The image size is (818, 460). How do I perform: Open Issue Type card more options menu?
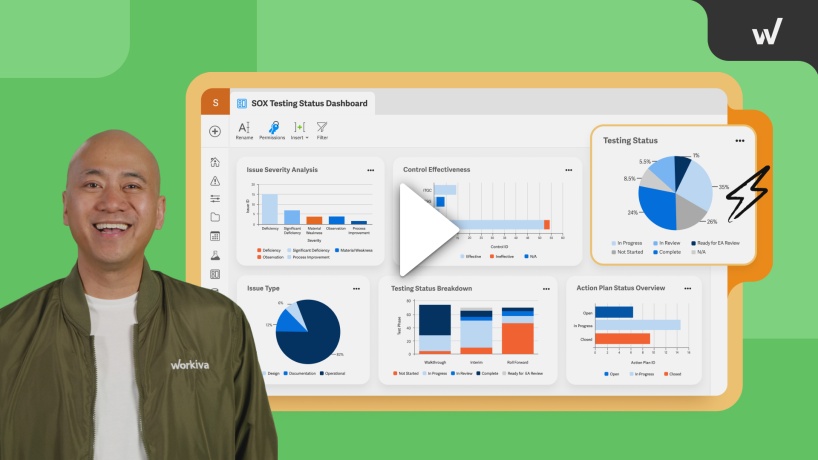click(x=356, y=288)
